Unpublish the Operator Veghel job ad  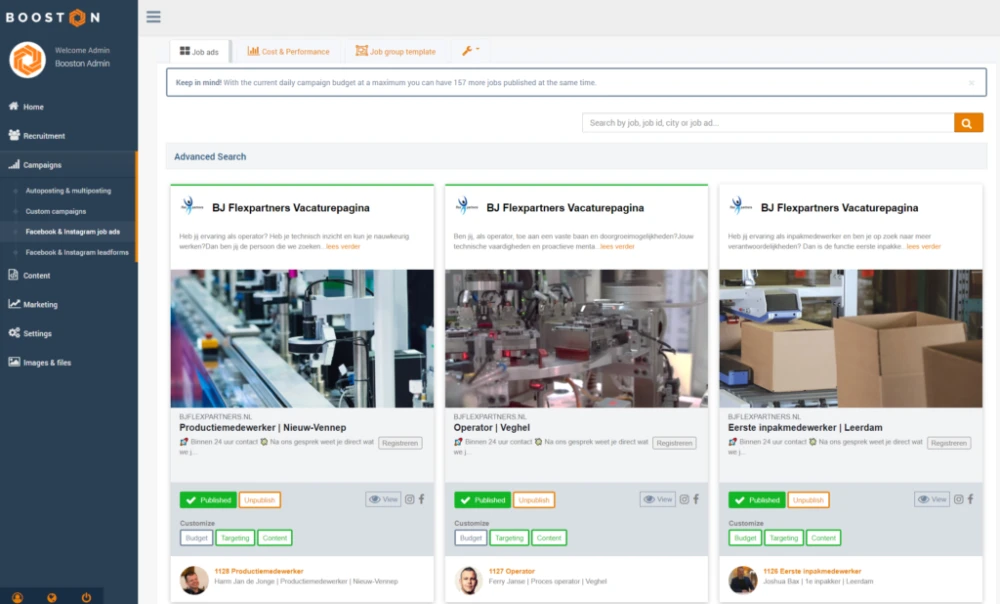click(534, 500)
